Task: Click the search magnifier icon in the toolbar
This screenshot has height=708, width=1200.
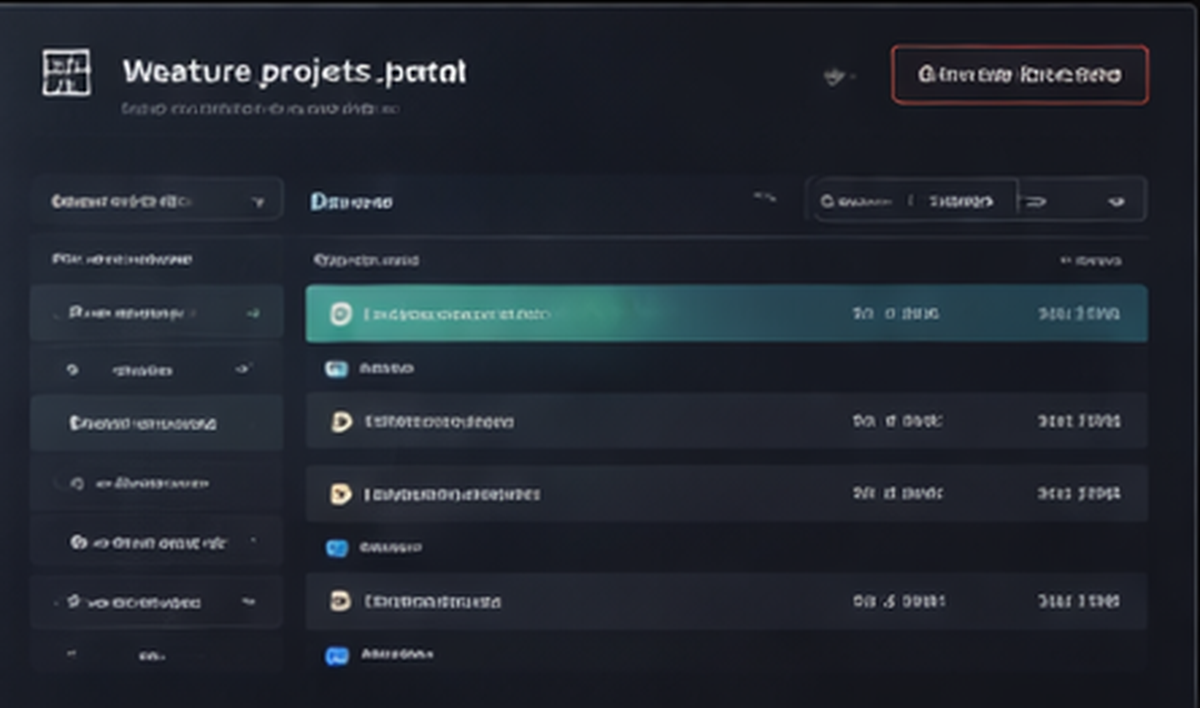Action: click(x=827, y=199)
